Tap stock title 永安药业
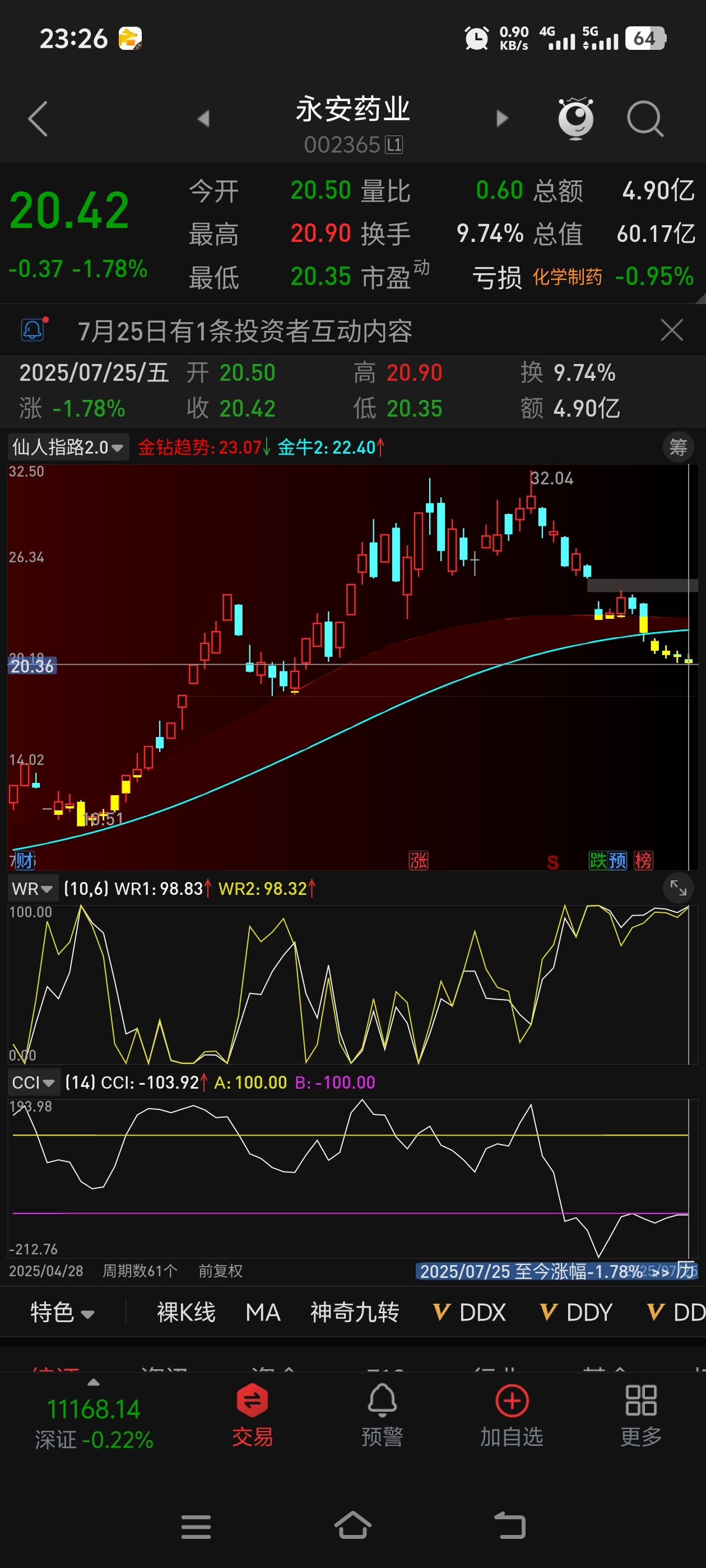706x1568 pixels. tap(352, 109)
